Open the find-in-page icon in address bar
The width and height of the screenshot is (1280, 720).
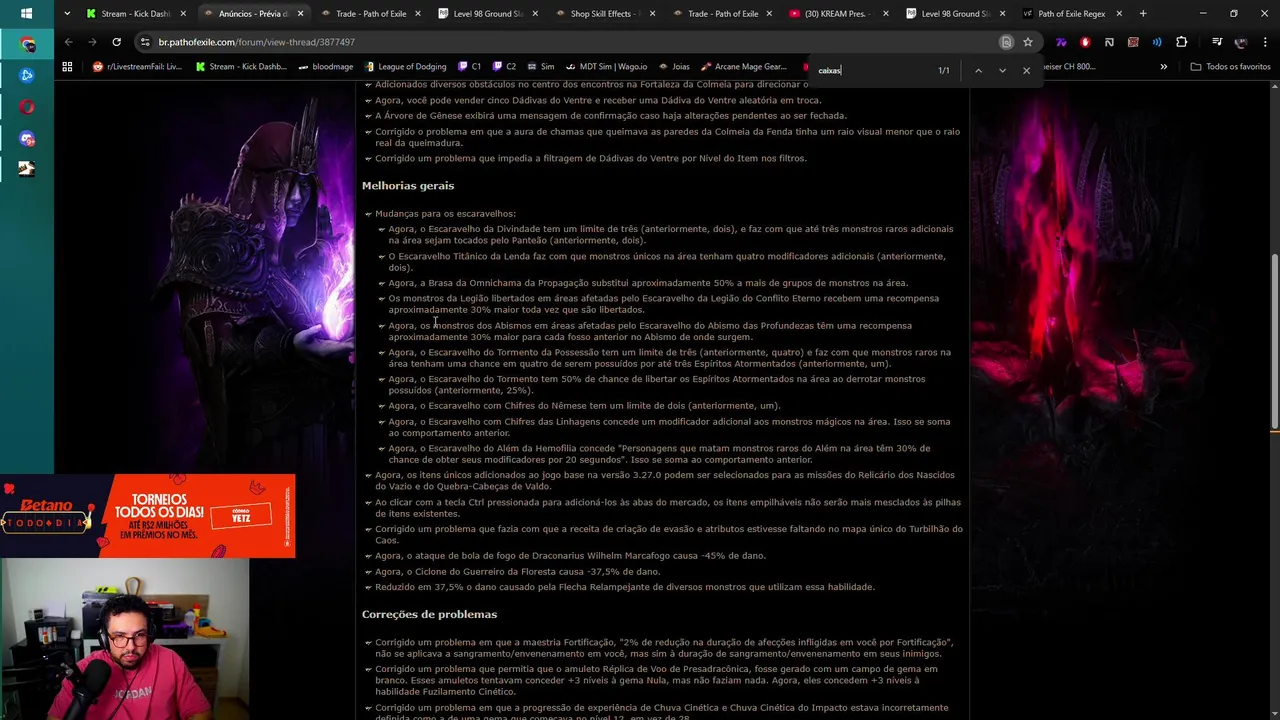[1006, 42]
